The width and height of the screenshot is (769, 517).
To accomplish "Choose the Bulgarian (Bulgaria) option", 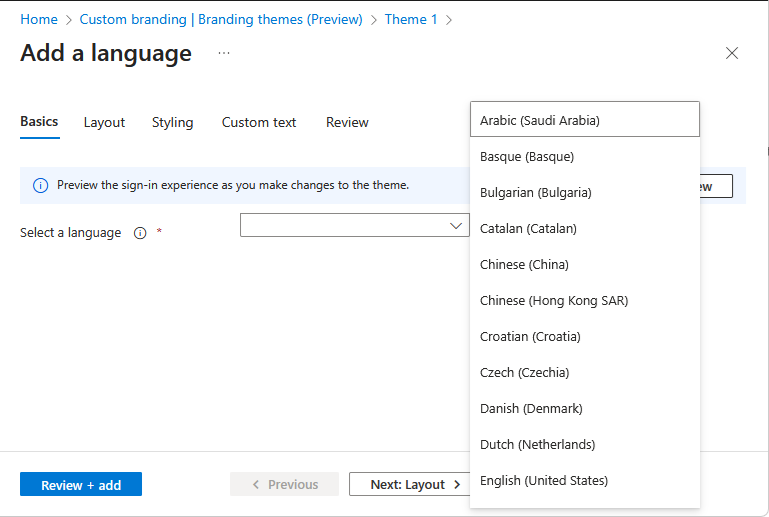I will pos(536,192).
